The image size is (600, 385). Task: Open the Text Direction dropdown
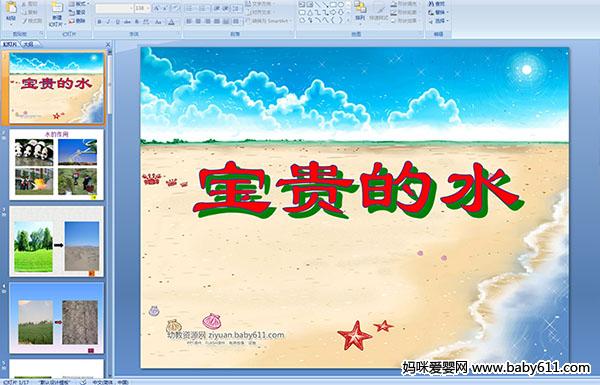pyautogui.click(x=261, y=4)
